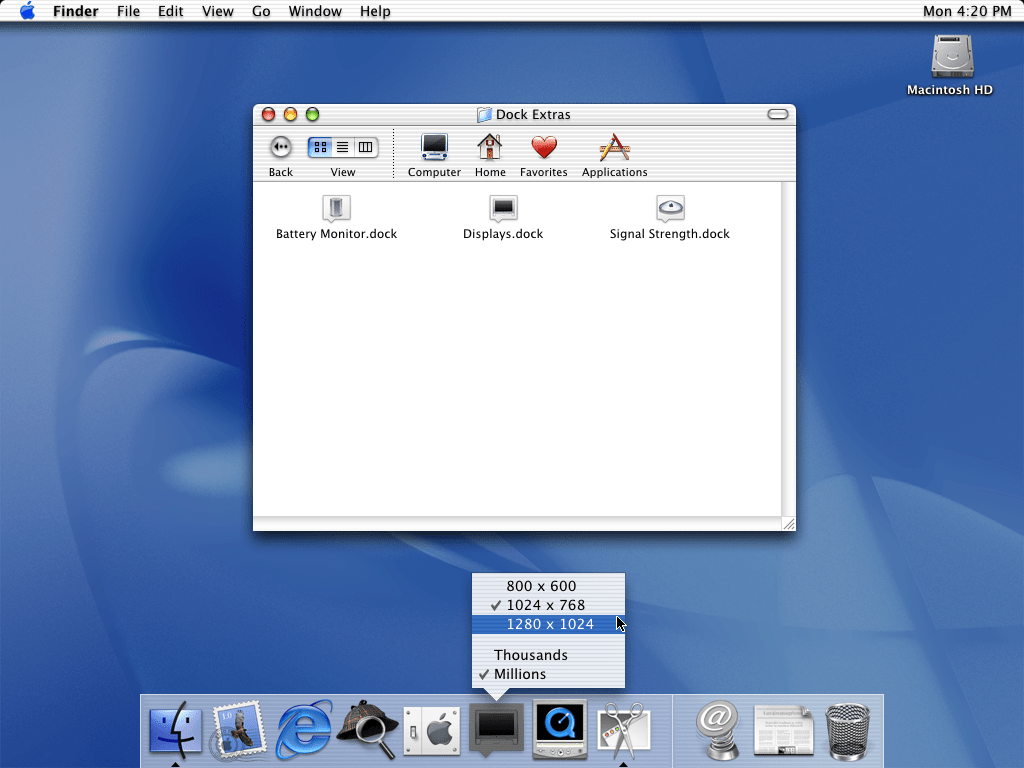Choose 800 x 600 resolution

[541, 586]
